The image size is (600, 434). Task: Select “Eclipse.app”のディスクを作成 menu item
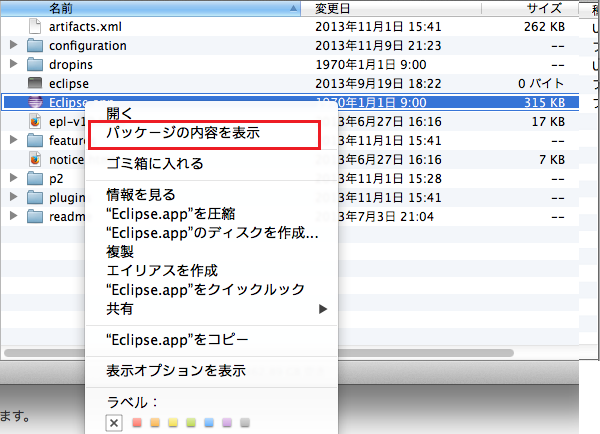pyautogui.click(x=211, y=233)
